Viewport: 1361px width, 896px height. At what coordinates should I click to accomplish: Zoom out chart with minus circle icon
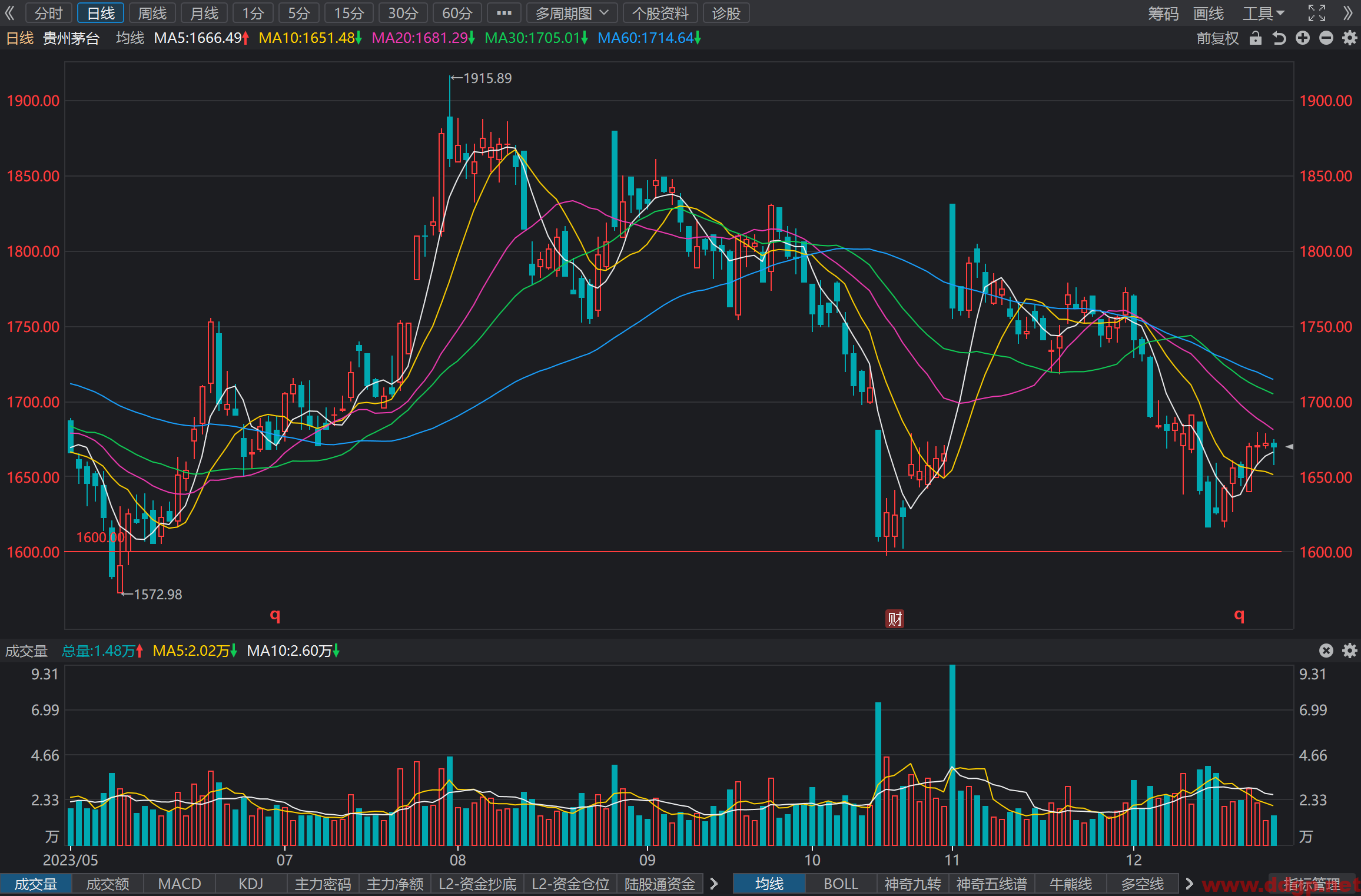click(1326, 38)
